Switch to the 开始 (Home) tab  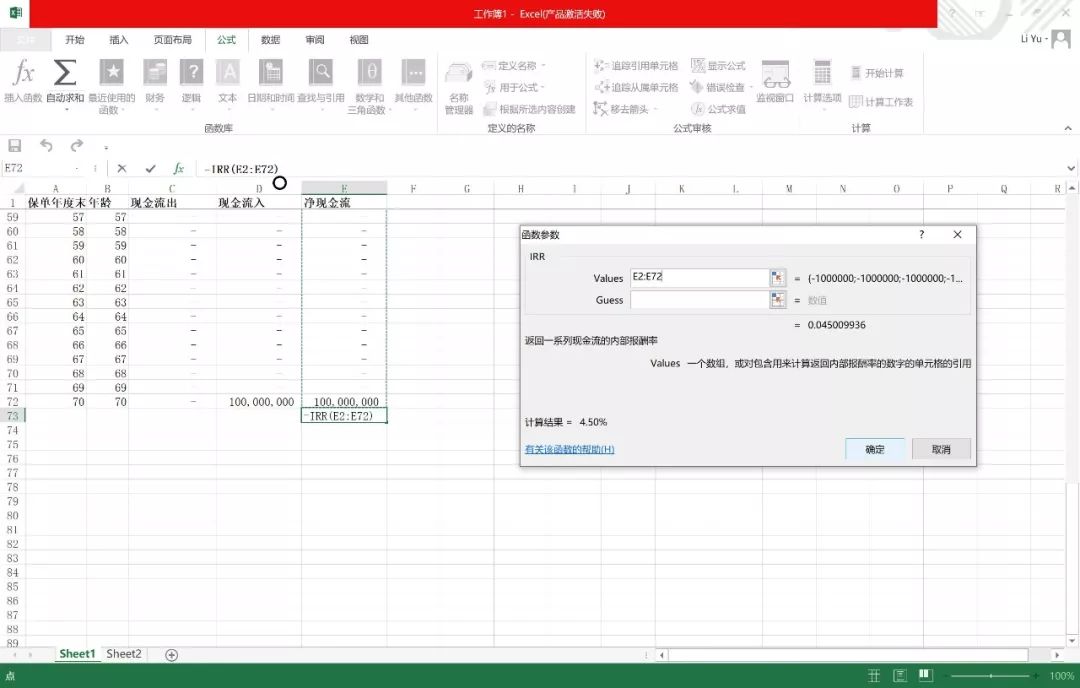click(x=74, y=40)
